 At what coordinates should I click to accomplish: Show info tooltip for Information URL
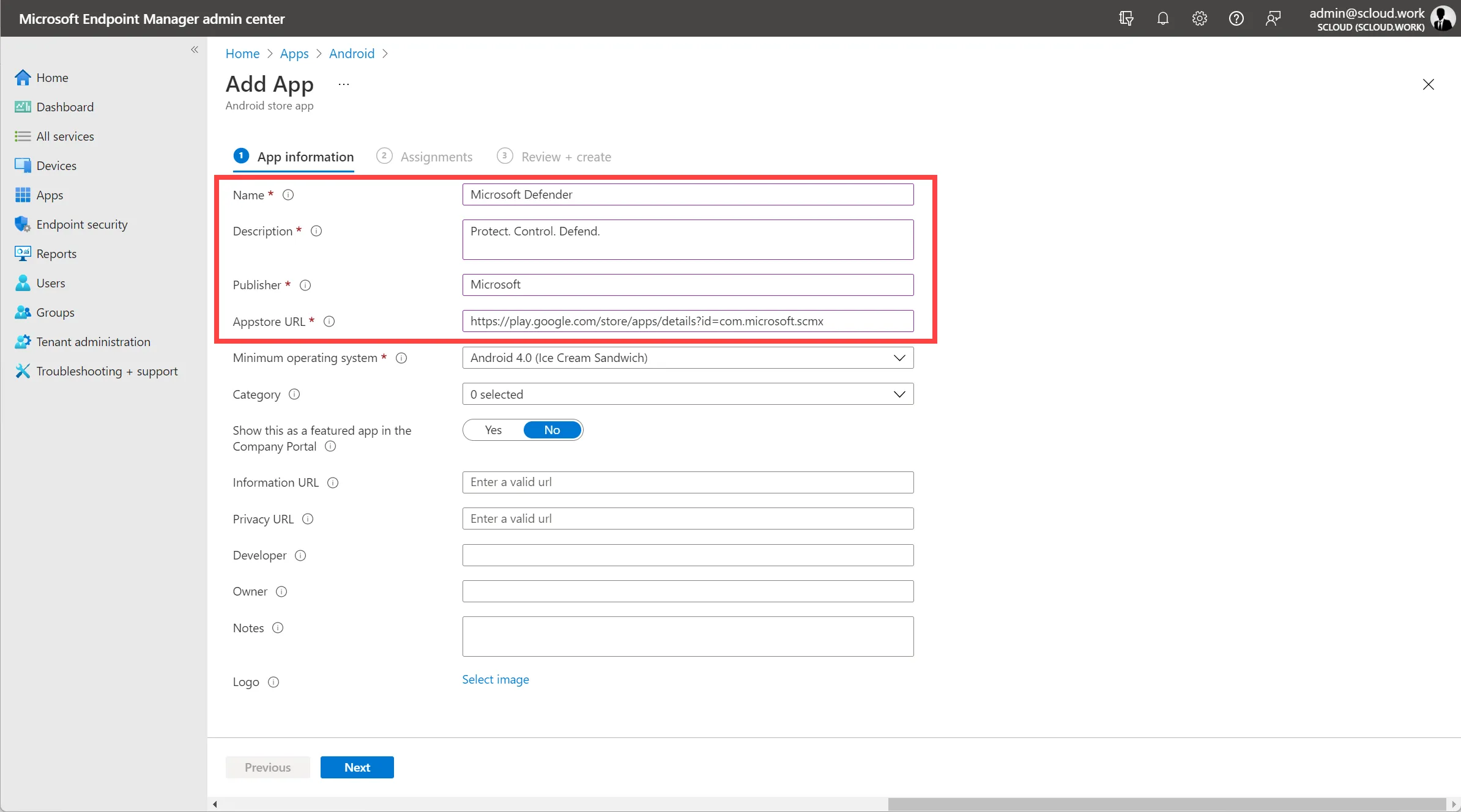coord(333,483)
